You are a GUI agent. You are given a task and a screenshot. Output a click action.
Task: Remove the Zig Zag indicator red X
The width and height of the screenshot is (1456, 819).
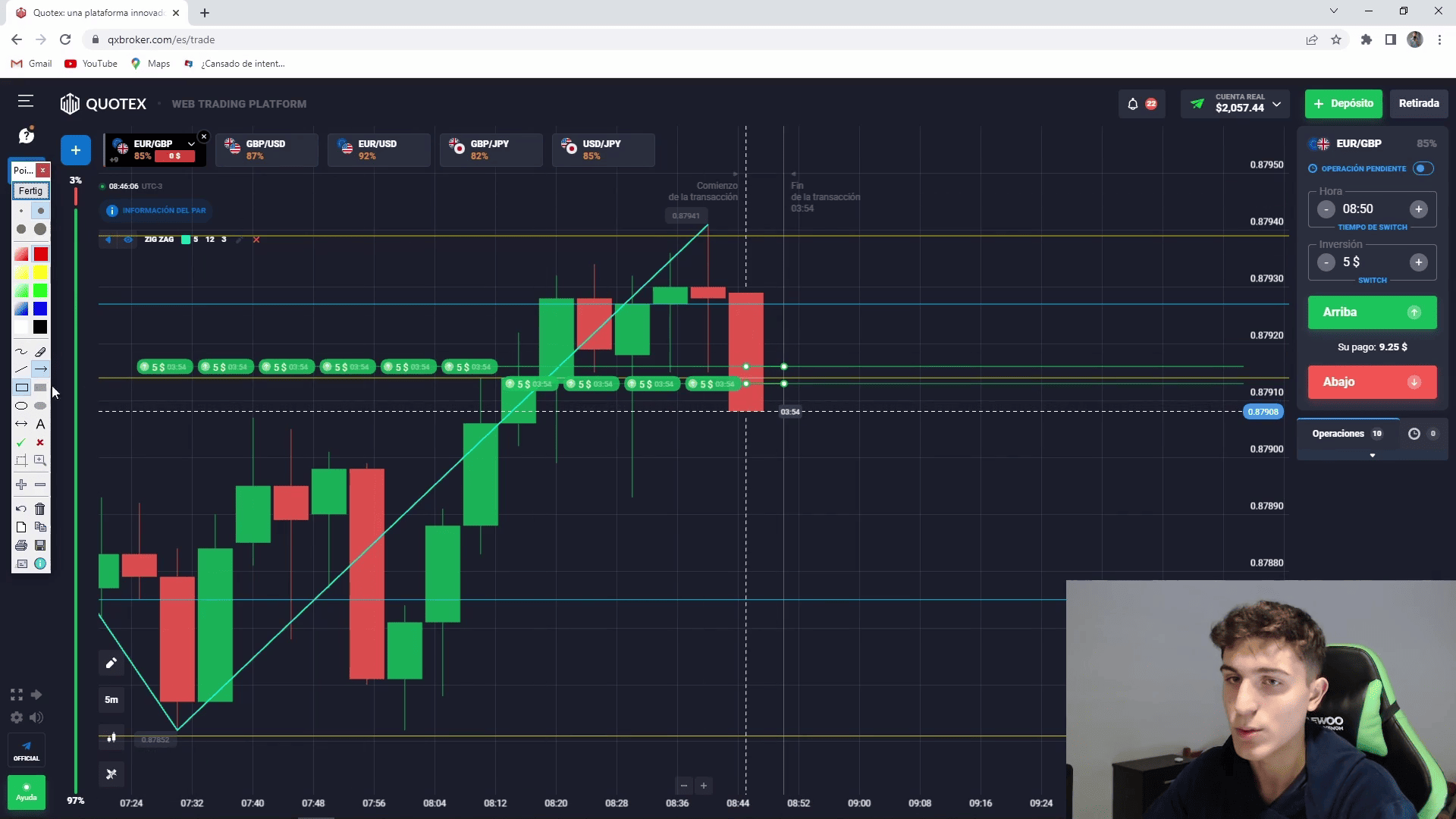click(x=256, y=240)
